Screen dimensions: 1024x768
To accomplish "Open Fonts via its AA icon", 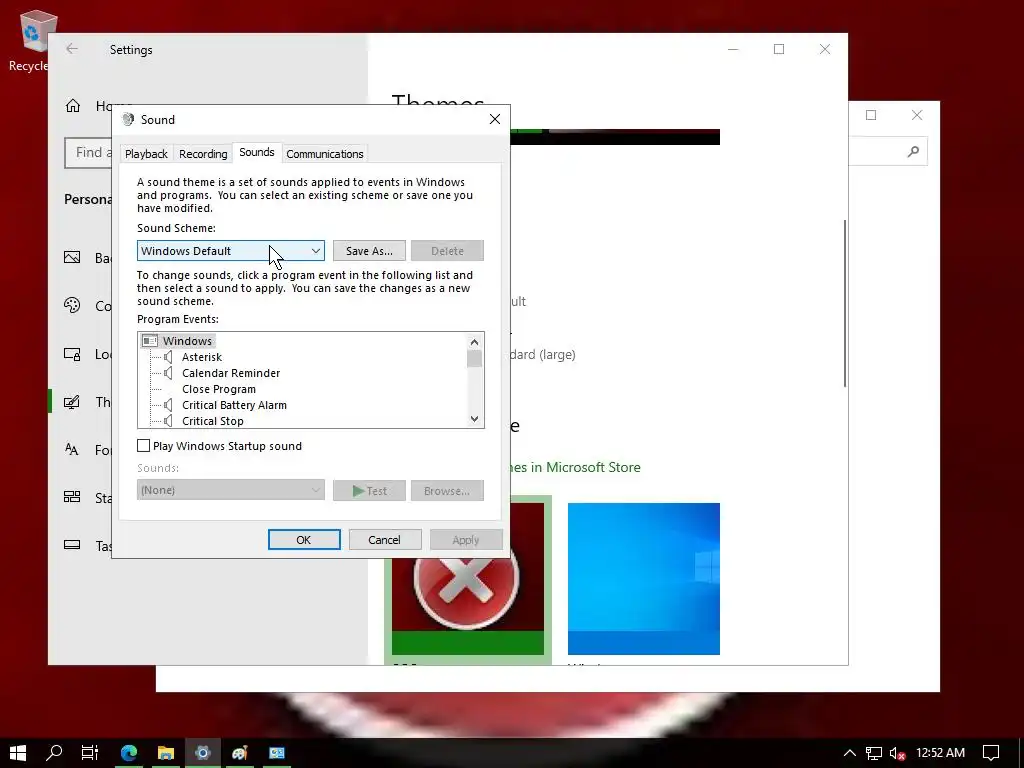I will click(x=72, y=449).
